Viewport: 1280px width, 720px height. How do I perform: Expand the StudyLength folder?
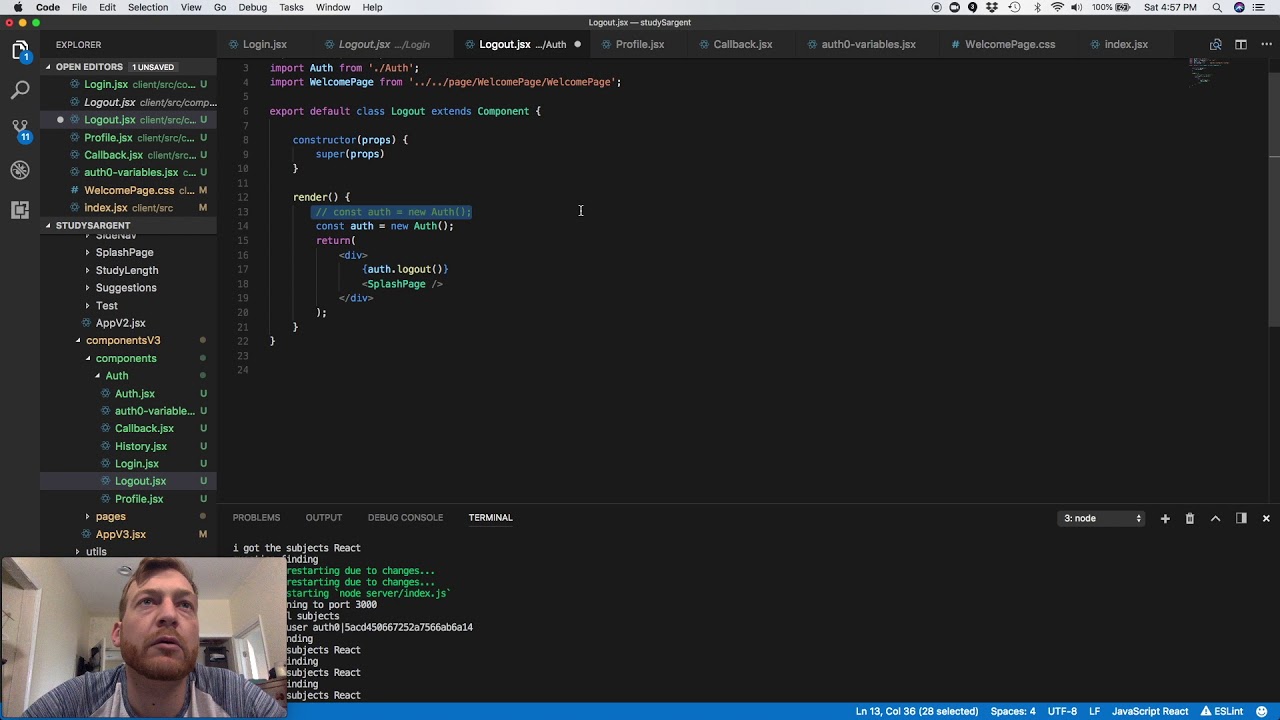126,270
